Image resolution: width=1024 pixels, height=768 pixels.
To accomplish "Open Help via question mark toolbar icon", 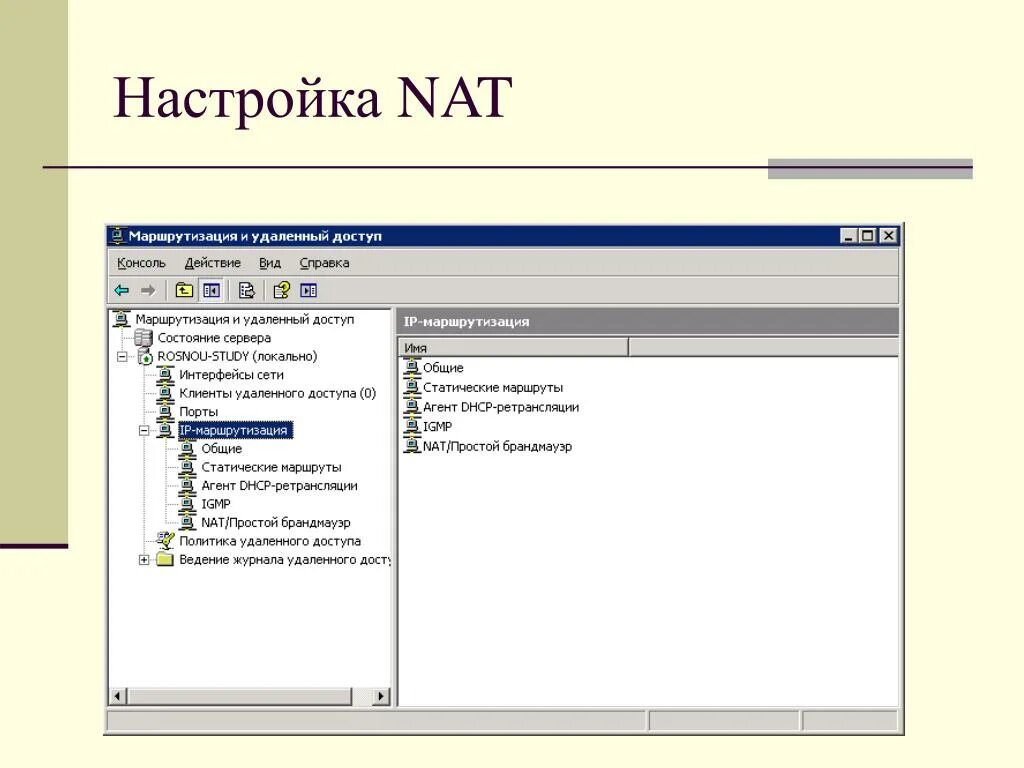I will 281,290.
